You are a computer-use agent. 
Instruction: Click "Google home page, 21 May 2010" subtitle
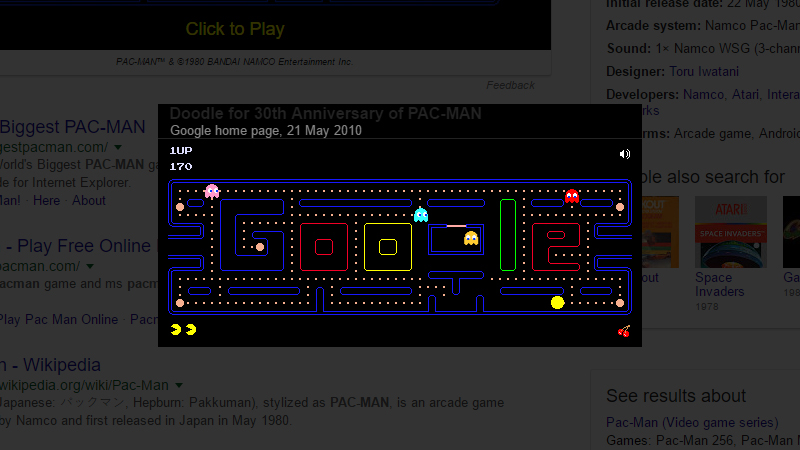(x=266, y=131)
